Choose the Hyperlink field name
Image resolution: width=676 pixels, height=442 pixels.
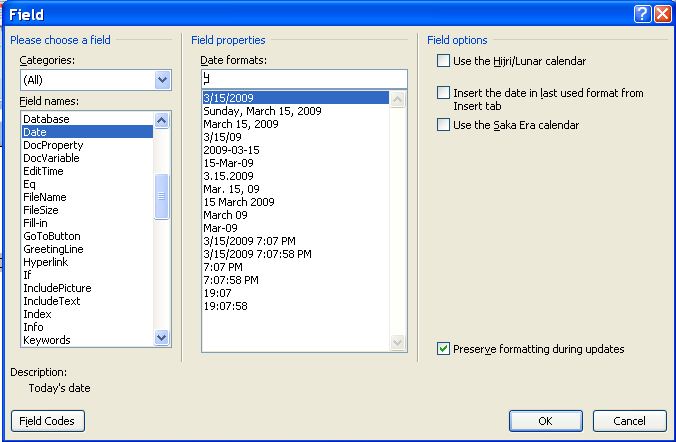(47, 262)
